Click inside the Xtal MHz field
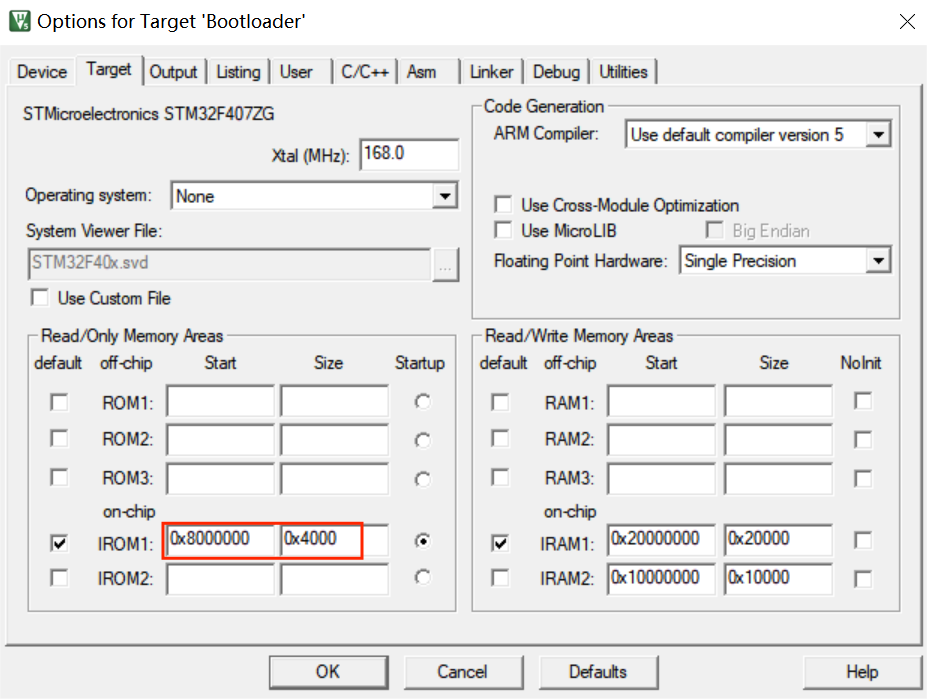This screenshot has width=927, height=699. [x=409, y=154]
